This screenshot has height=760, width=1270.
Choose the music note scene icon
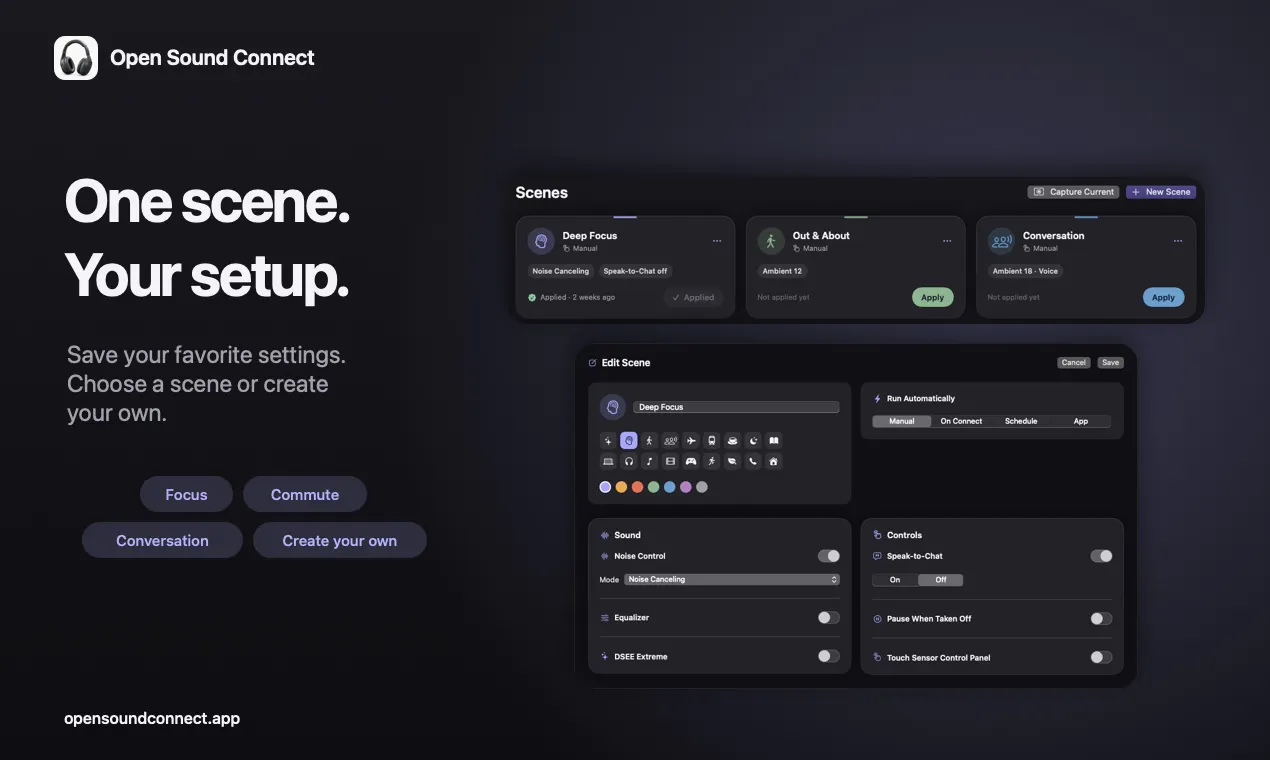tap(650, 461)
